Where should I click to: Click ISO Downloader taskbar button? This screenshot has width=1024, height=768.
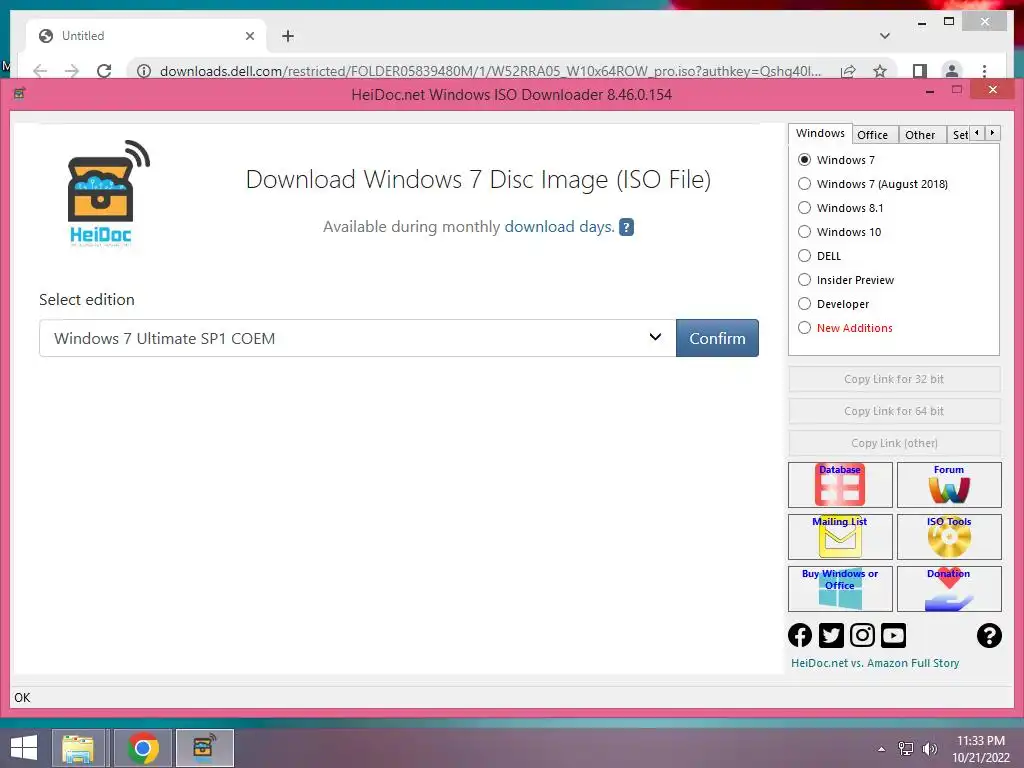(x=204, y=748)
